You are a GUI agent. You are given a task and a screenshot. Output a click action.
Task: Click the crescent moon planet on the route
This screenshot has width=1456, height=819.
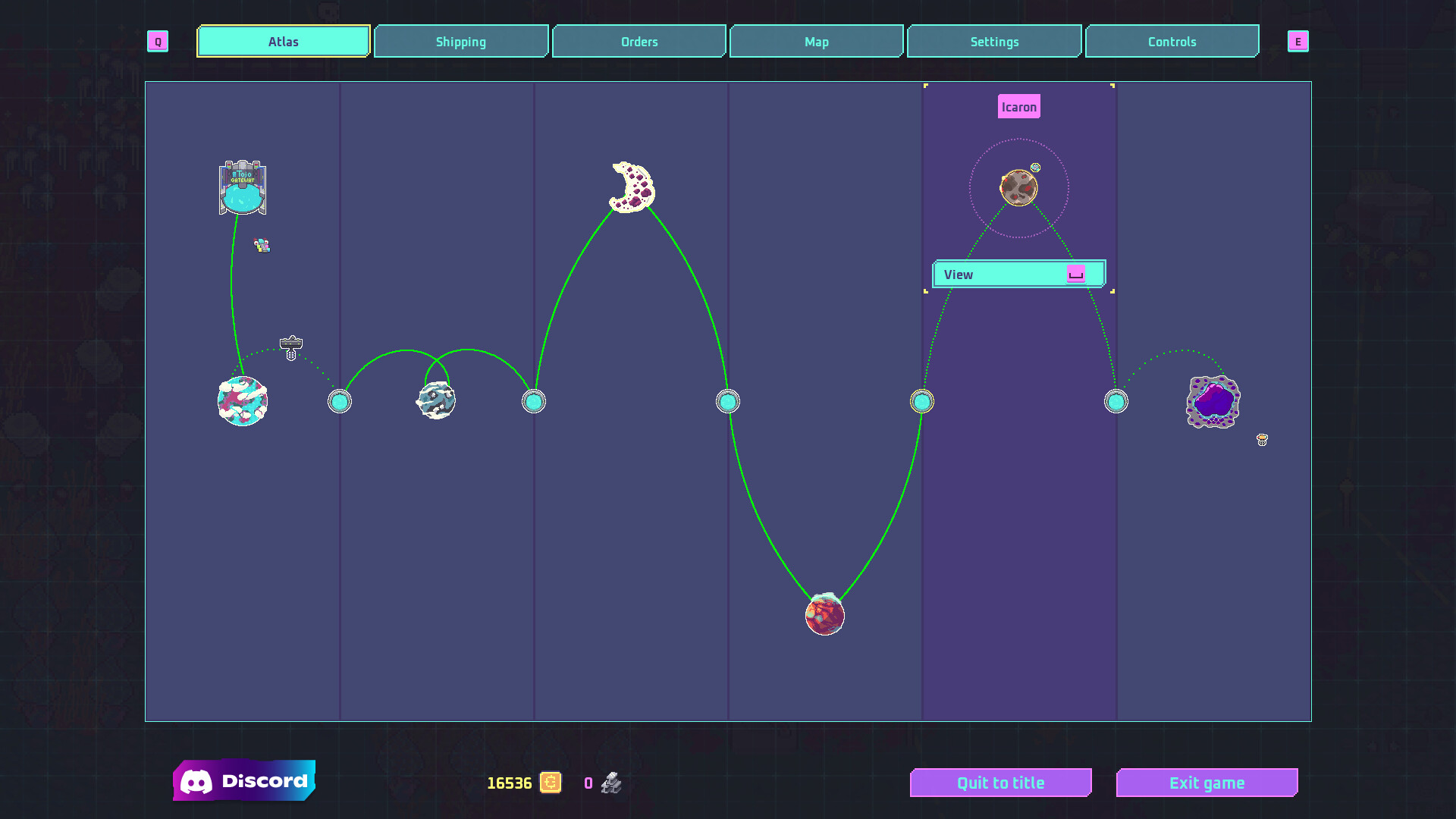[x=630, y=187]
